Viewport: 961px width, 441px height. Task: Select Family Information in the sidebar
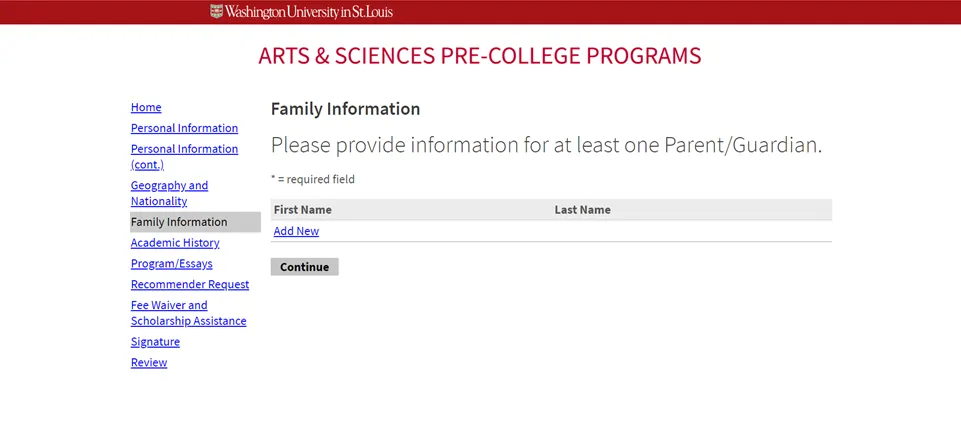click(x=179, y=222)
